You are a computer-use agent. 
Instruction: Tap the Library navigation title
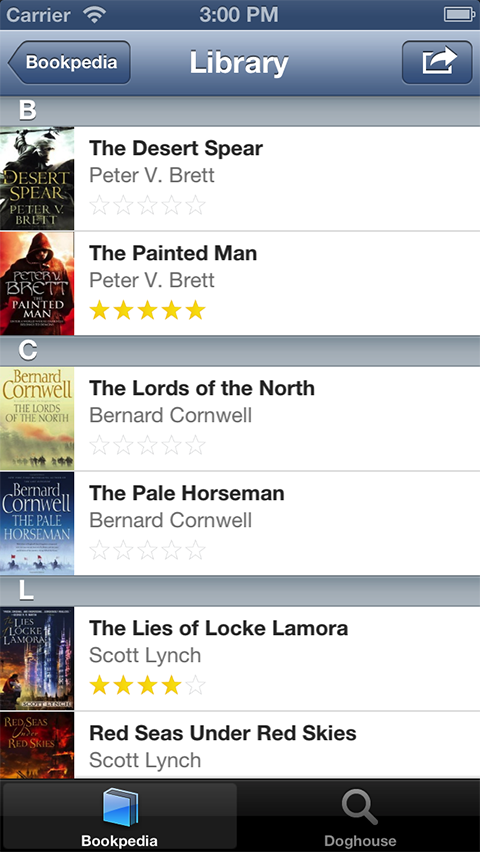(239, 63)
